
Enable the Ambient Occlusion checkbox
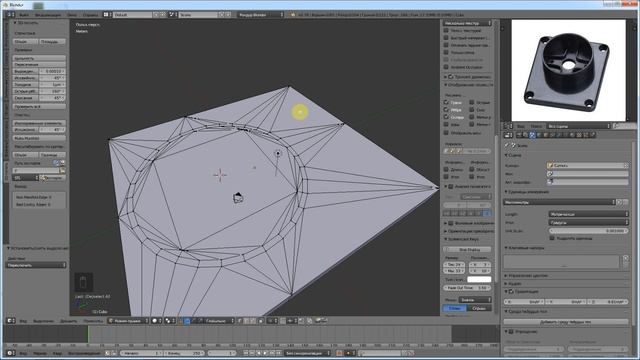pyautogui.click(x=446, y=67)
